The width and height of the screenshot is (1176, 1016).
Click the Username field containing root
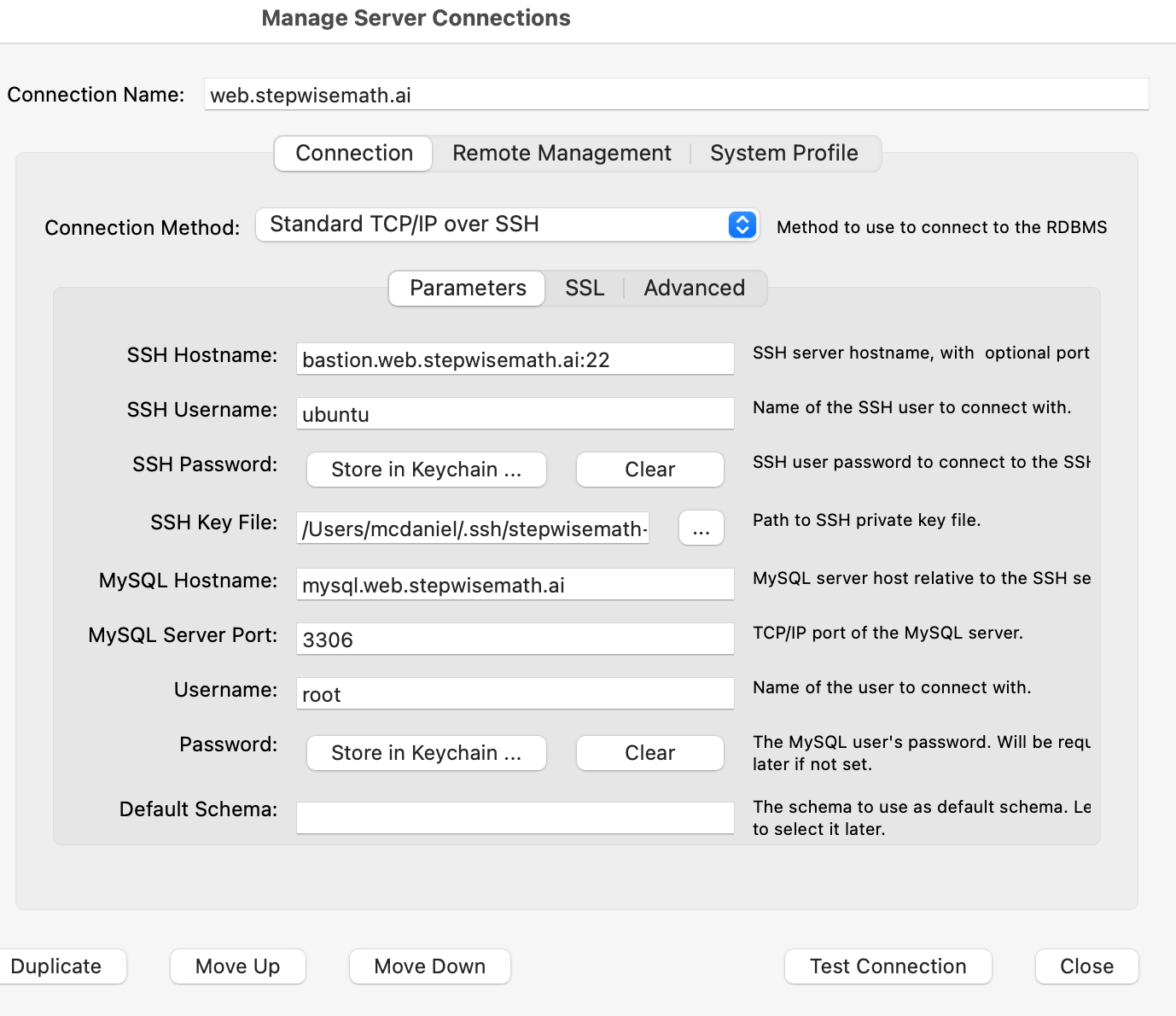click(x=515, y=694)
